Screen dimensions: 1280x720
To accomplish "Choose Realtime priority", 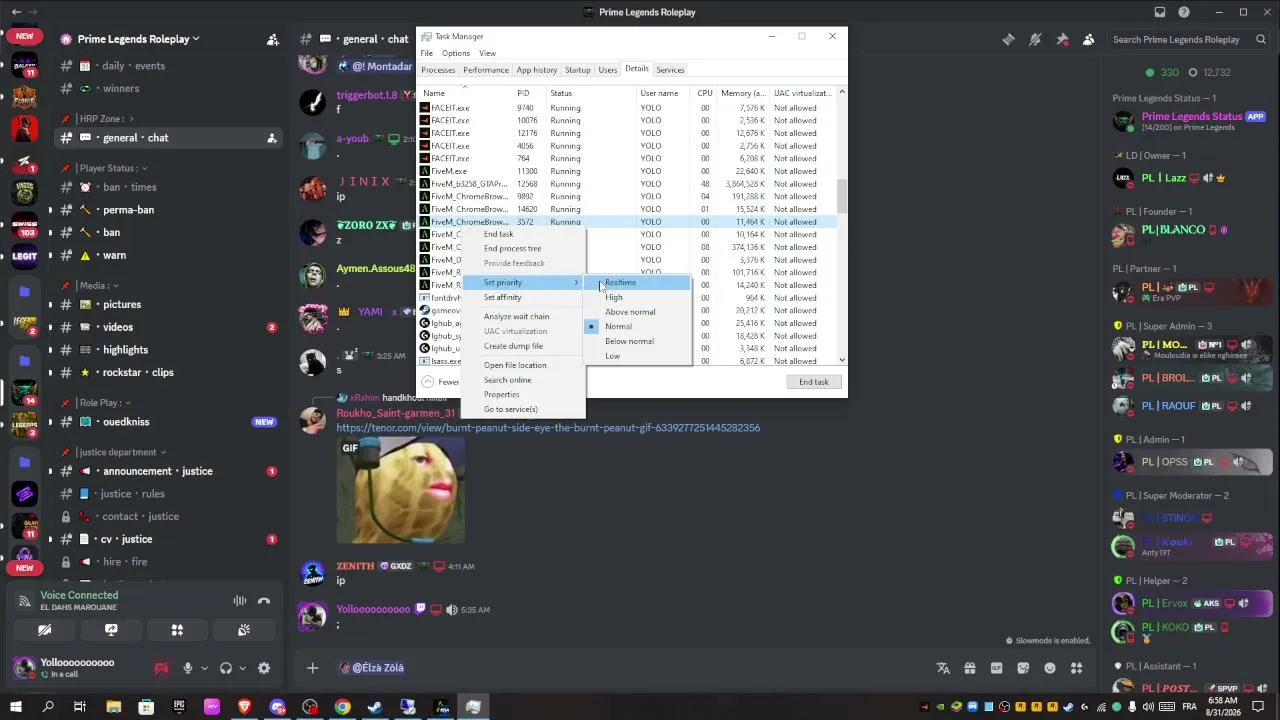I will click(638, 283).
